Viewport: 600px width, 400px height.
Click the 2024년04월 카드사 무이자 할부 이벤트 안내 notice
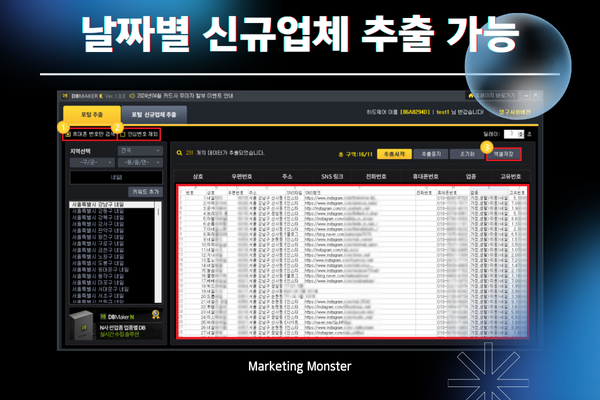coord(185,96)
